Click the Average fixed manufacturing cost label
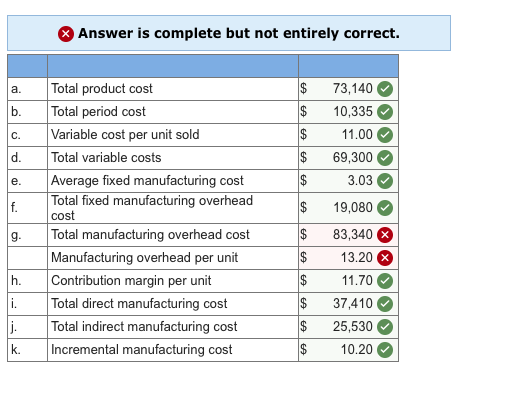This screenshot has width=506, height=393. 147,181
